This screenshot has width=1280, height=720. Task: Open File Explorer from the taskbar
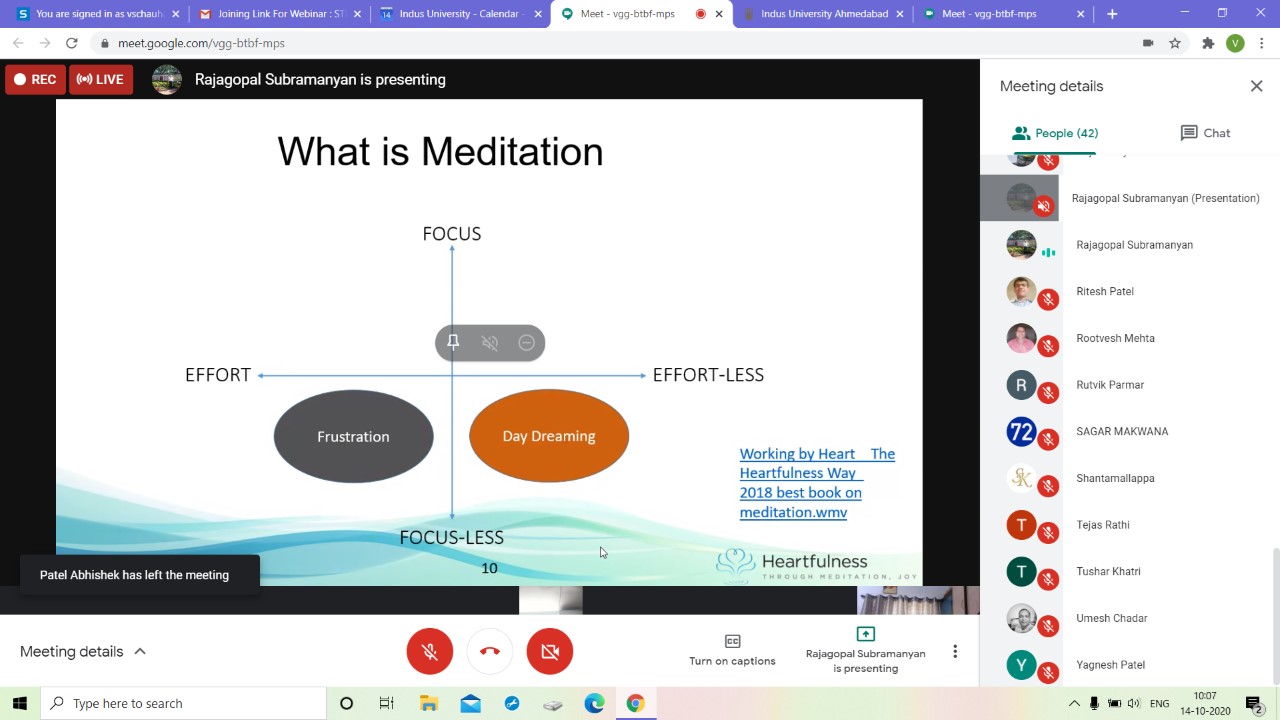[x=429, y=703]
